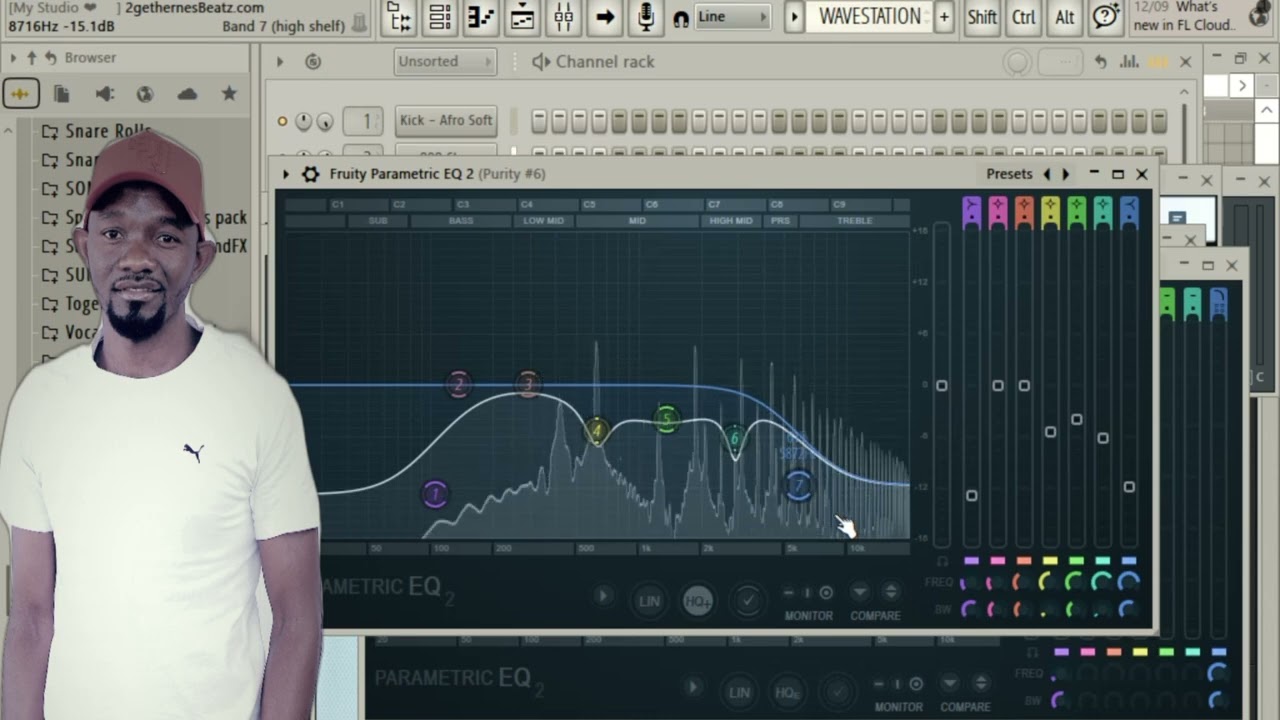Click the Channel rack loop reset icon
Screen dimensions: 1280x720
pyautogui.click(x=313, y=62)
